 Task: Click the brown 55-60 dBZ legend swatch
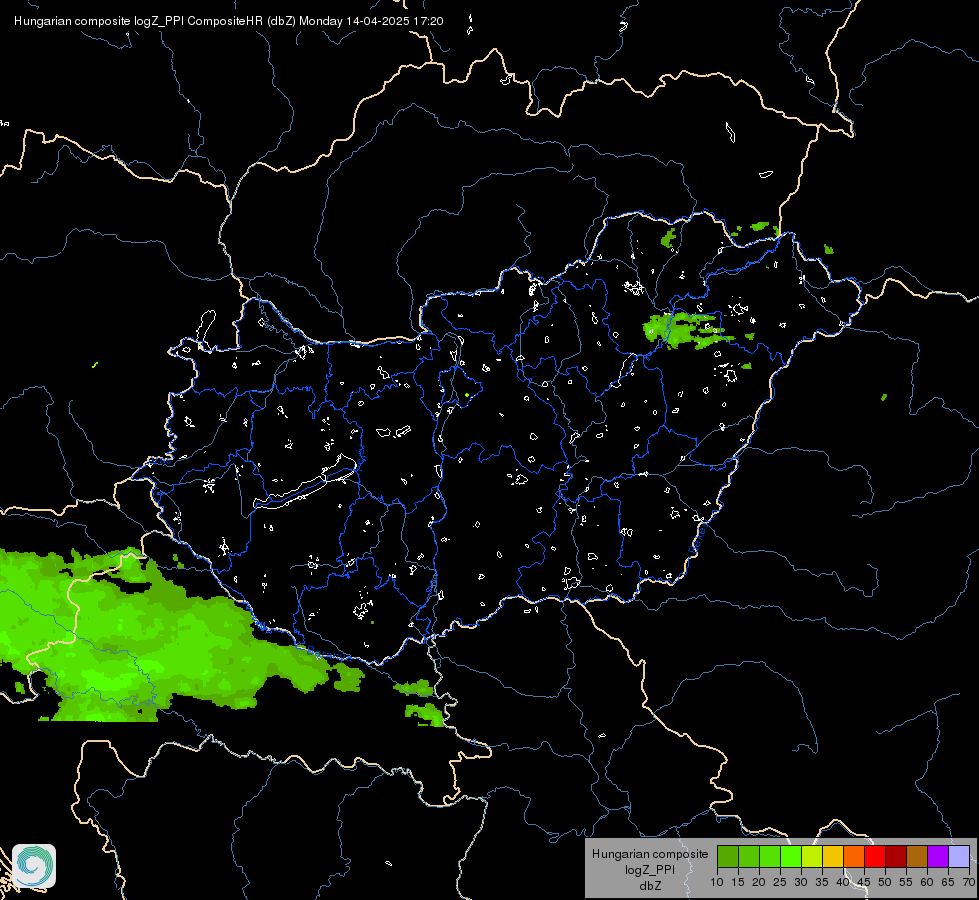point(917,856)
